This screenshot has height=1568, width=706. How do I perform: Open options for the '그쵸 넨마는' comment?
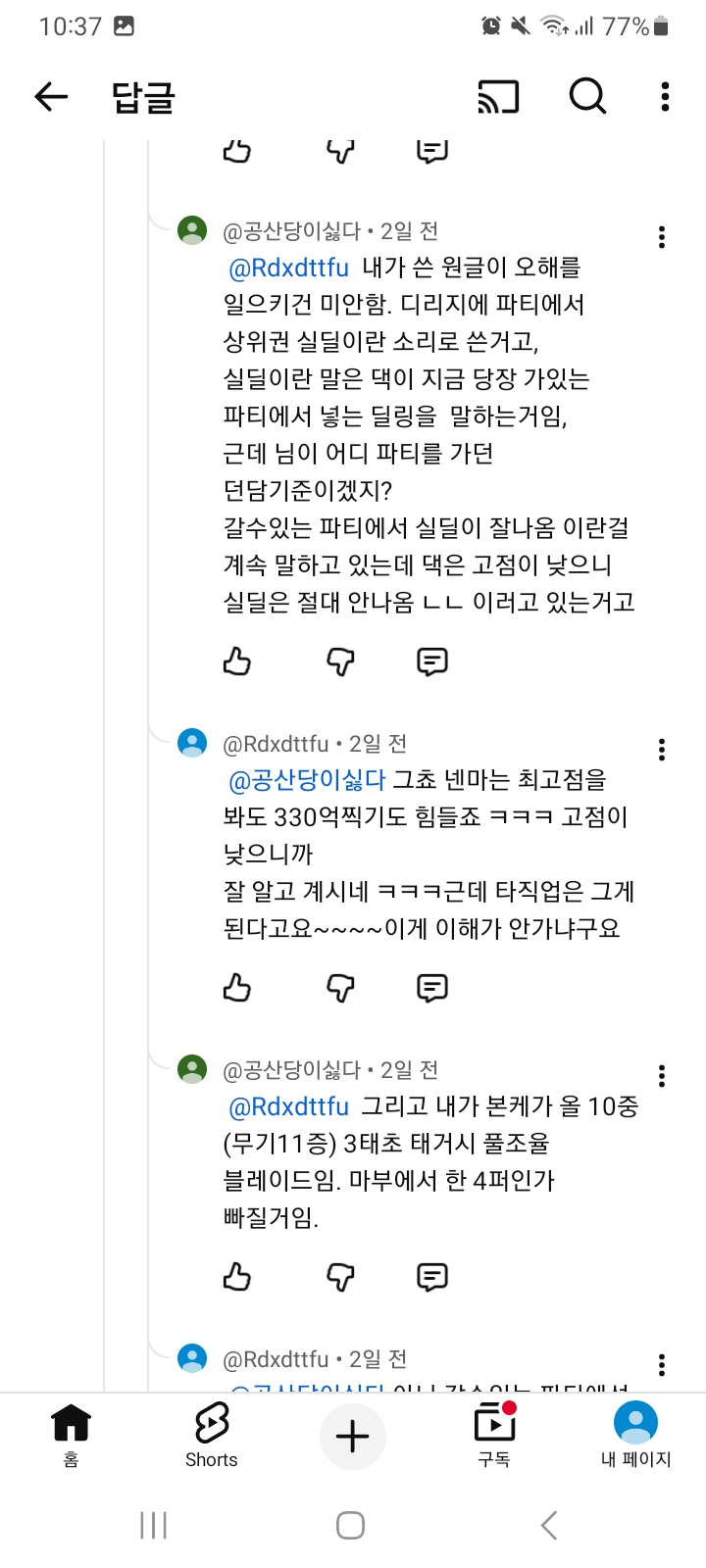click(662, 750)
